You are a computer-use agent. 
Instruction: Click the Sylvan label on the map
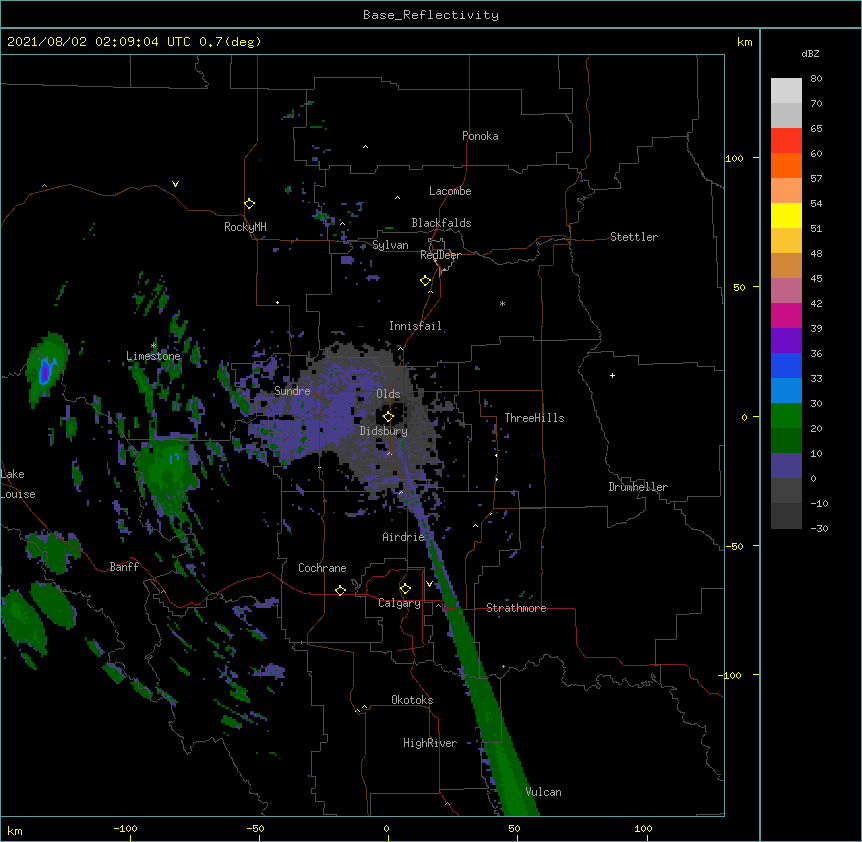pyautogui.click(x=390, y=245)
